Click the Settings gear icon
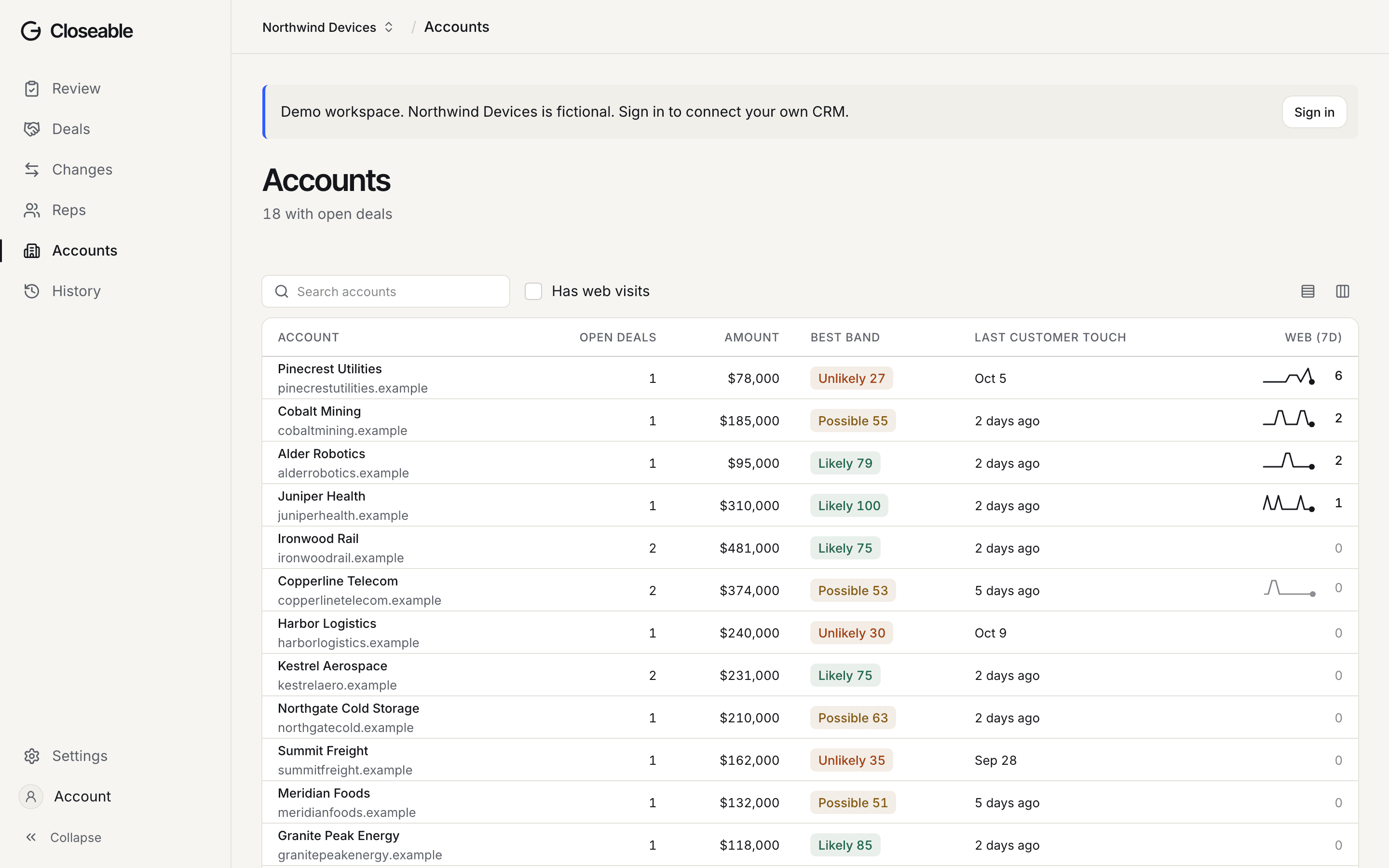Viewport: 1389px width, 868px height. click(x=32, y=756)
